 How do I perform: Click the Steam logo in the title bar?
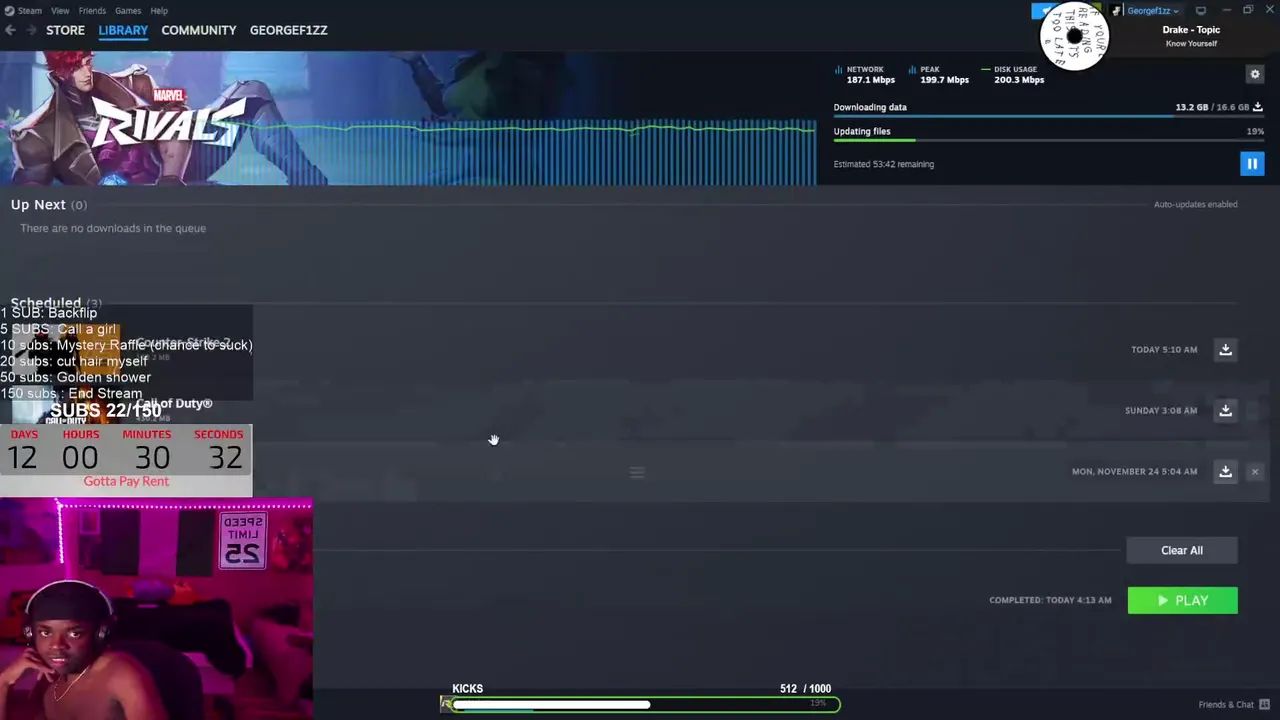pyautogui.click(x=9, y=10)
